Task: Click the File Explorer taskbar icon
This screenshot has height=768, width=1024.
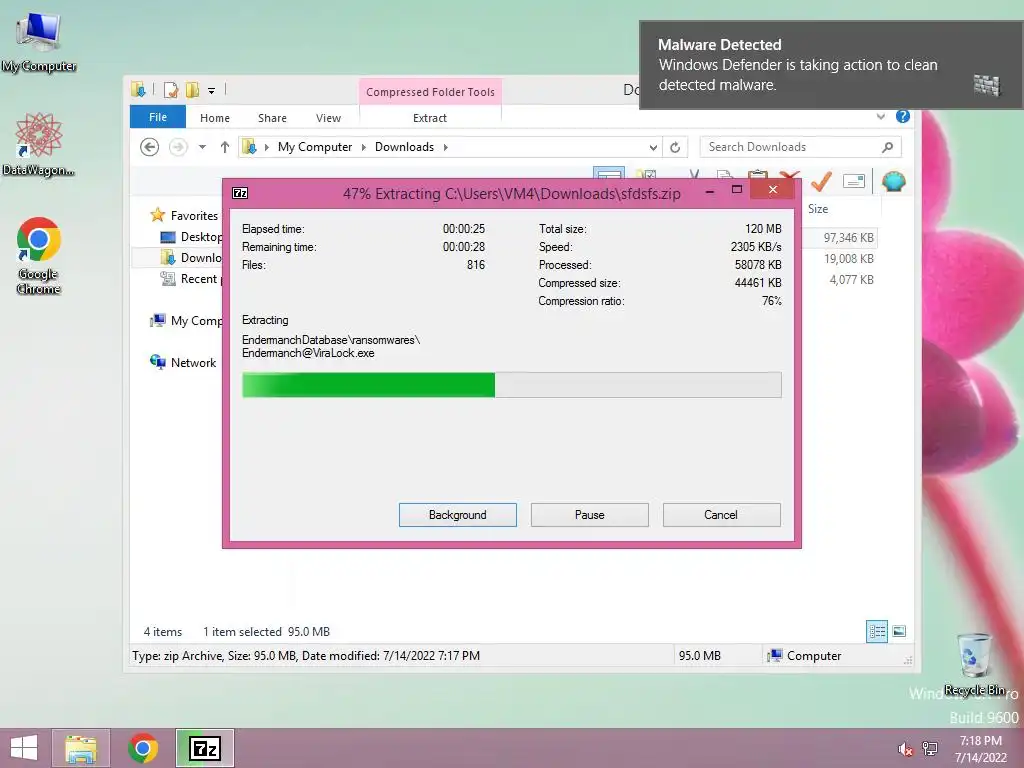Action: click(x=81, y=748)
